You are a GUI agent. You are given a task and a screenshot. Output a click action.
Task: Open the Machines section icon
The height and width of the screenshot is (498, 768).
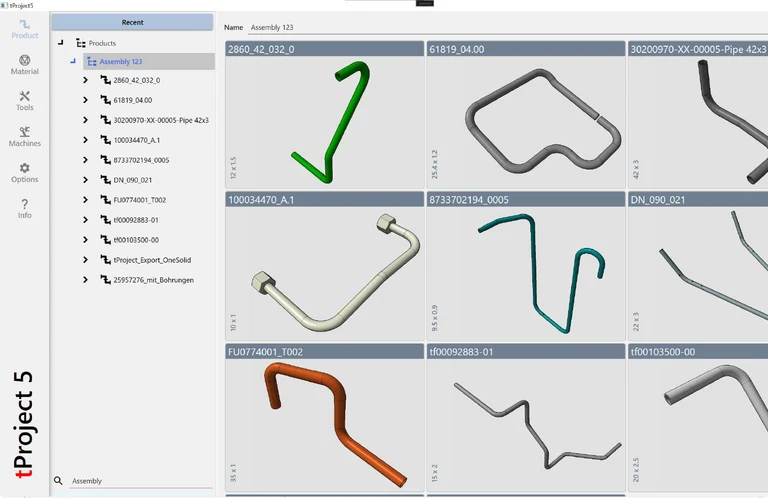(x=24, y=136)
